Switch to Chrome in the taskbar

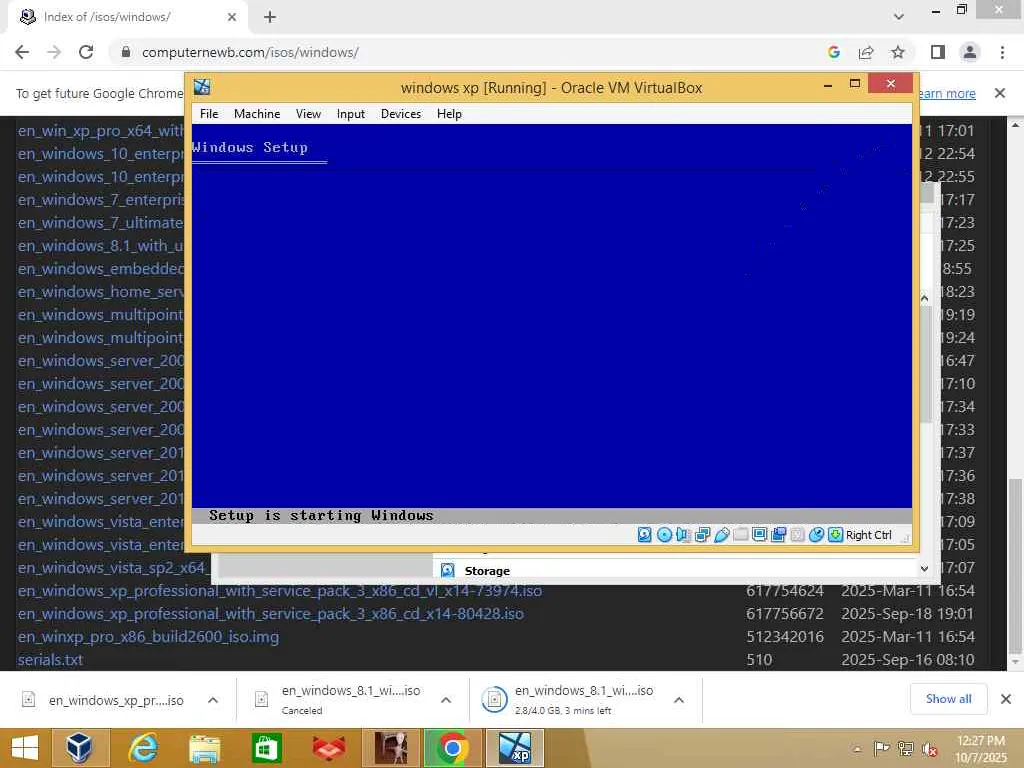click(452, 748)
